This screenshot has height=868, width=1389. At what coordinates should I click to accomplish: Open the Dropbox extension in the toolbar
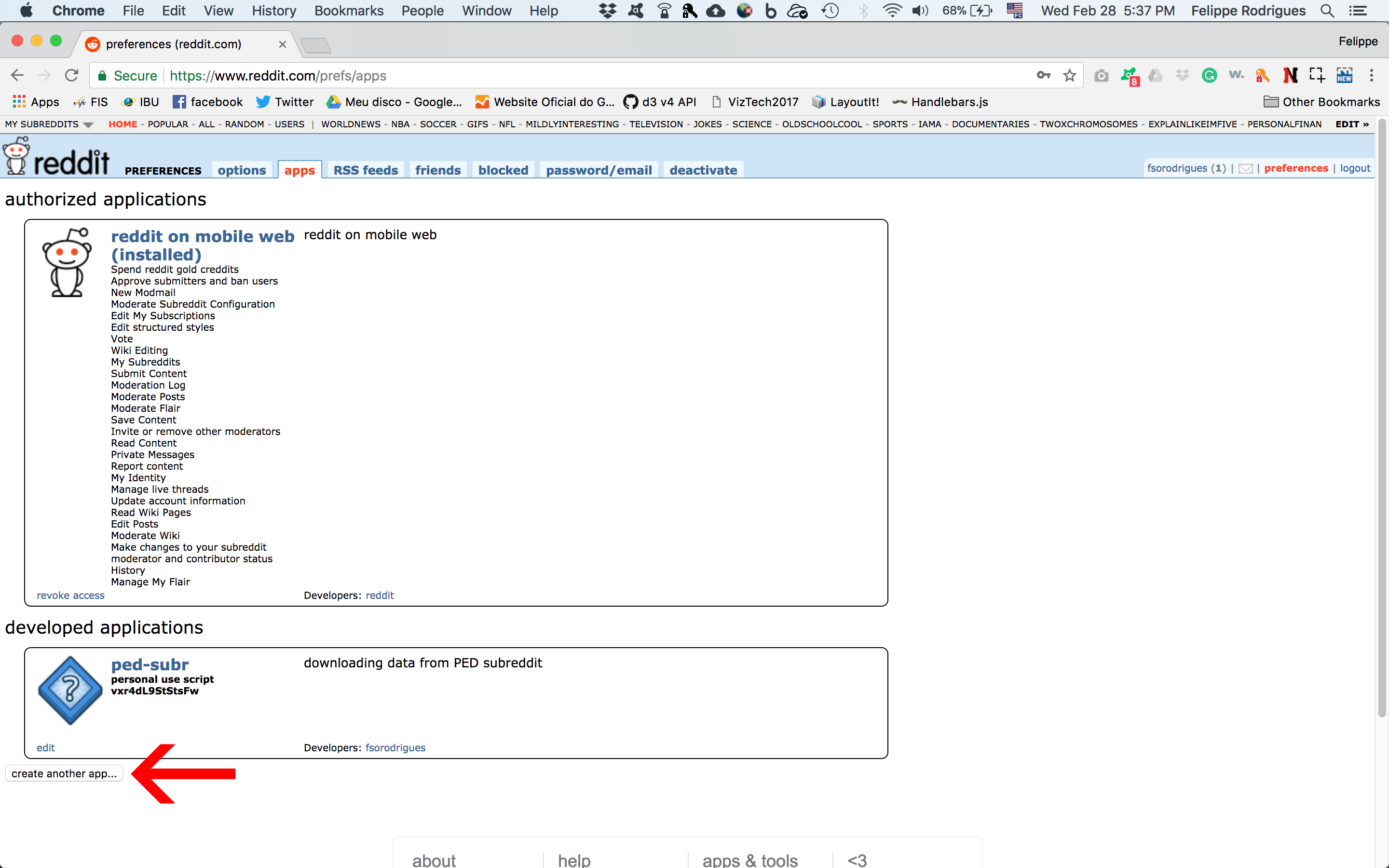click(1183, 75)
